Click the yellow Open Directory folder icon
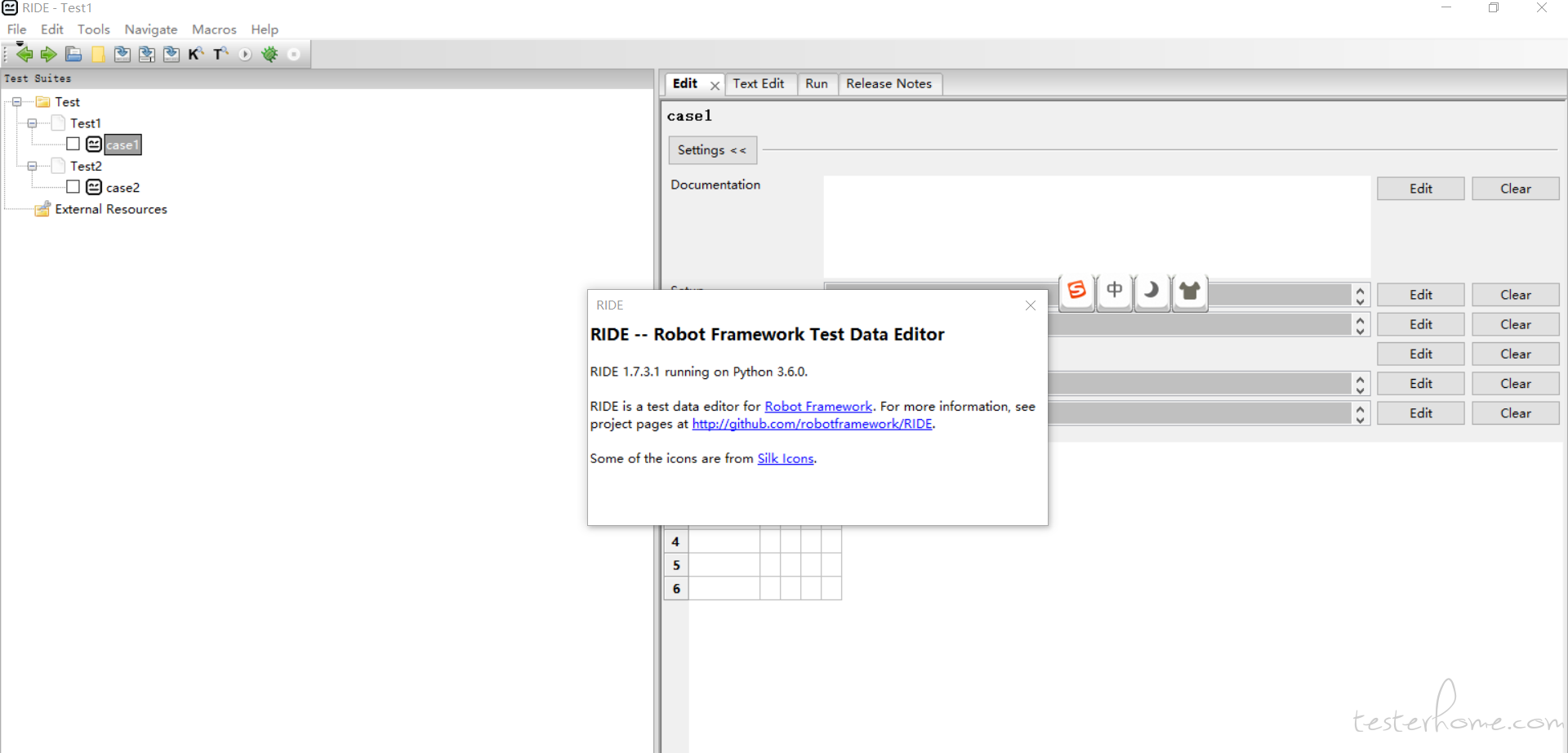Image resolution: width=1568 pixels, height=753 pixels. tap(98, 54)
